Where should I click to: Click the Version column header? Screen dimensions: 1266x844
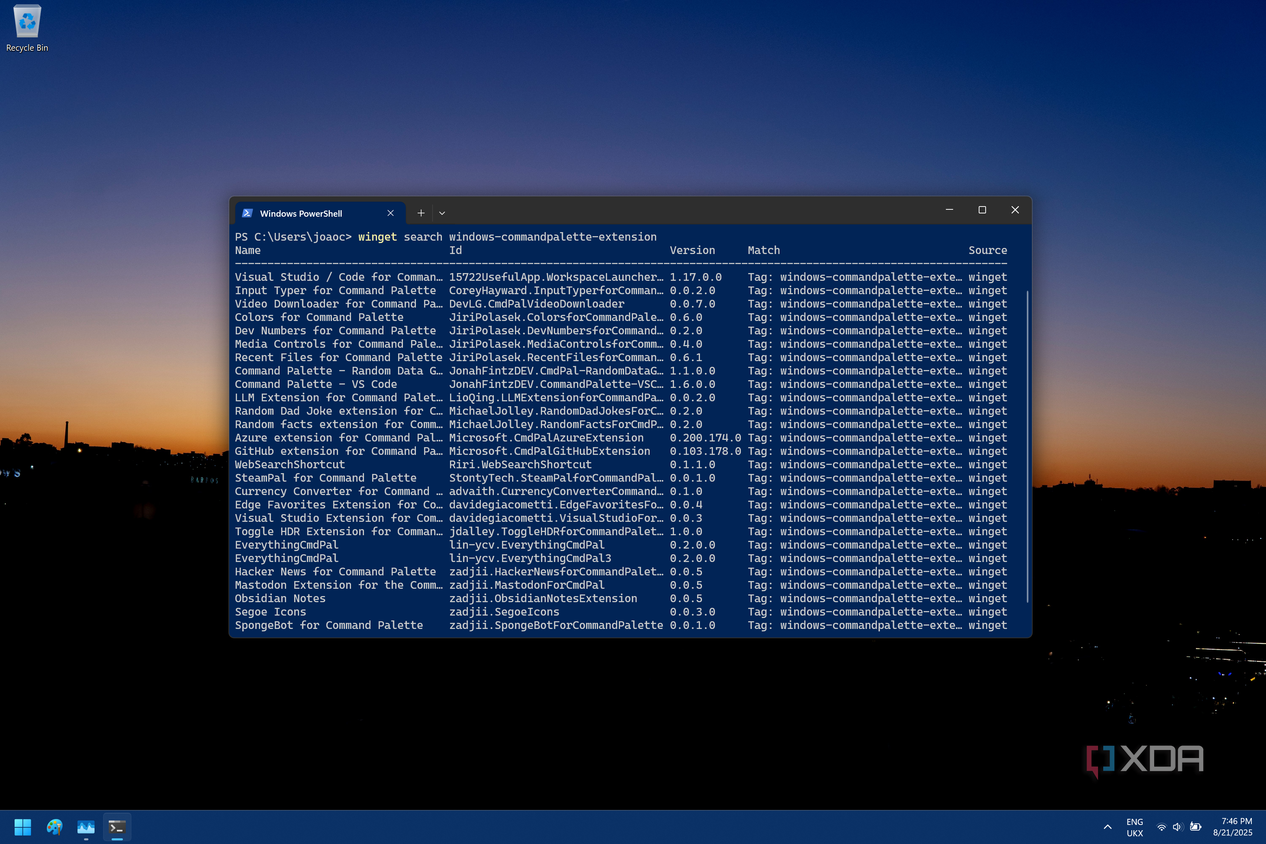[692, 251]
